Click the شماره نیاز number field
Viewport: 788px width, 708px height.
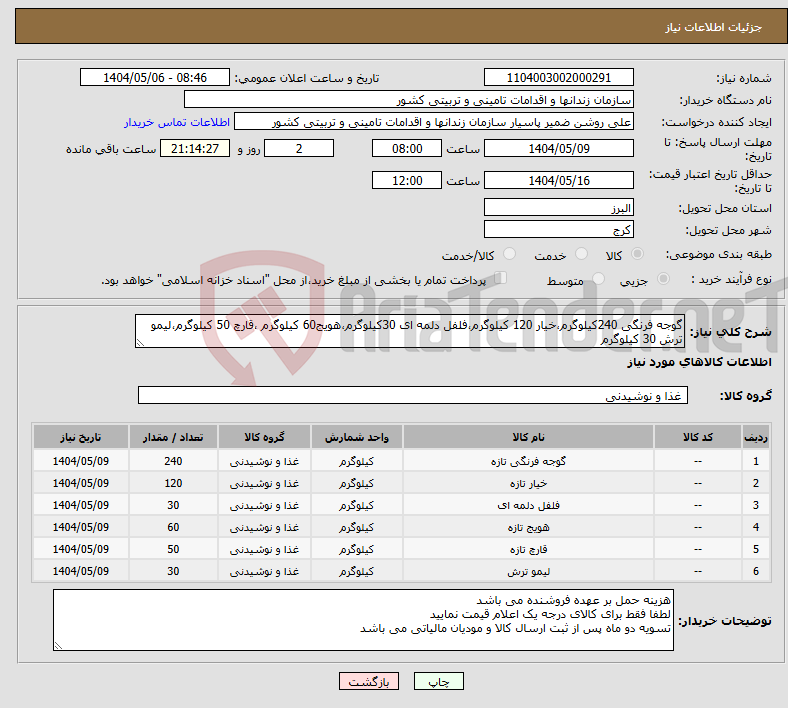pyautogui.click(x=558, y=78)
